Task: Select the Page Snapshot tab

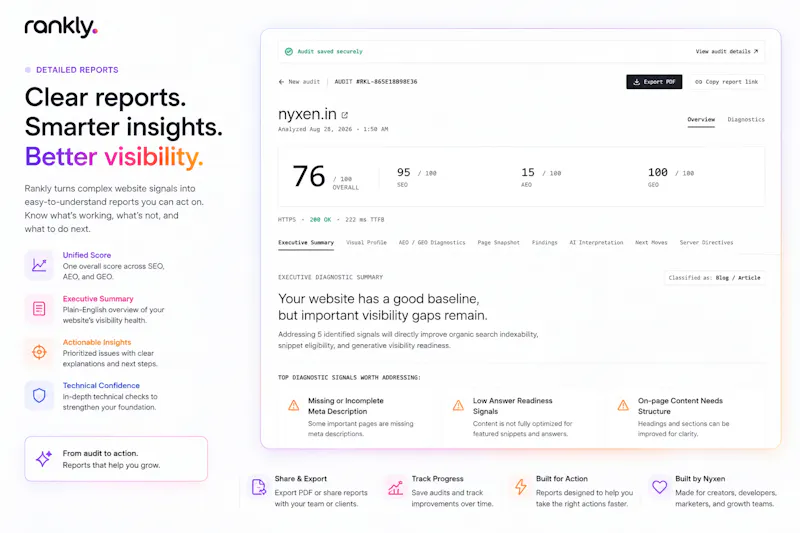Action: (498, 243)
